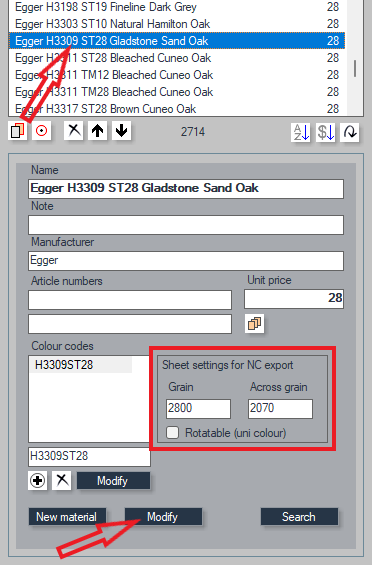Viewport: 372px width, 565px height.
Task: Click the New material button
Action: coord(67,517)
